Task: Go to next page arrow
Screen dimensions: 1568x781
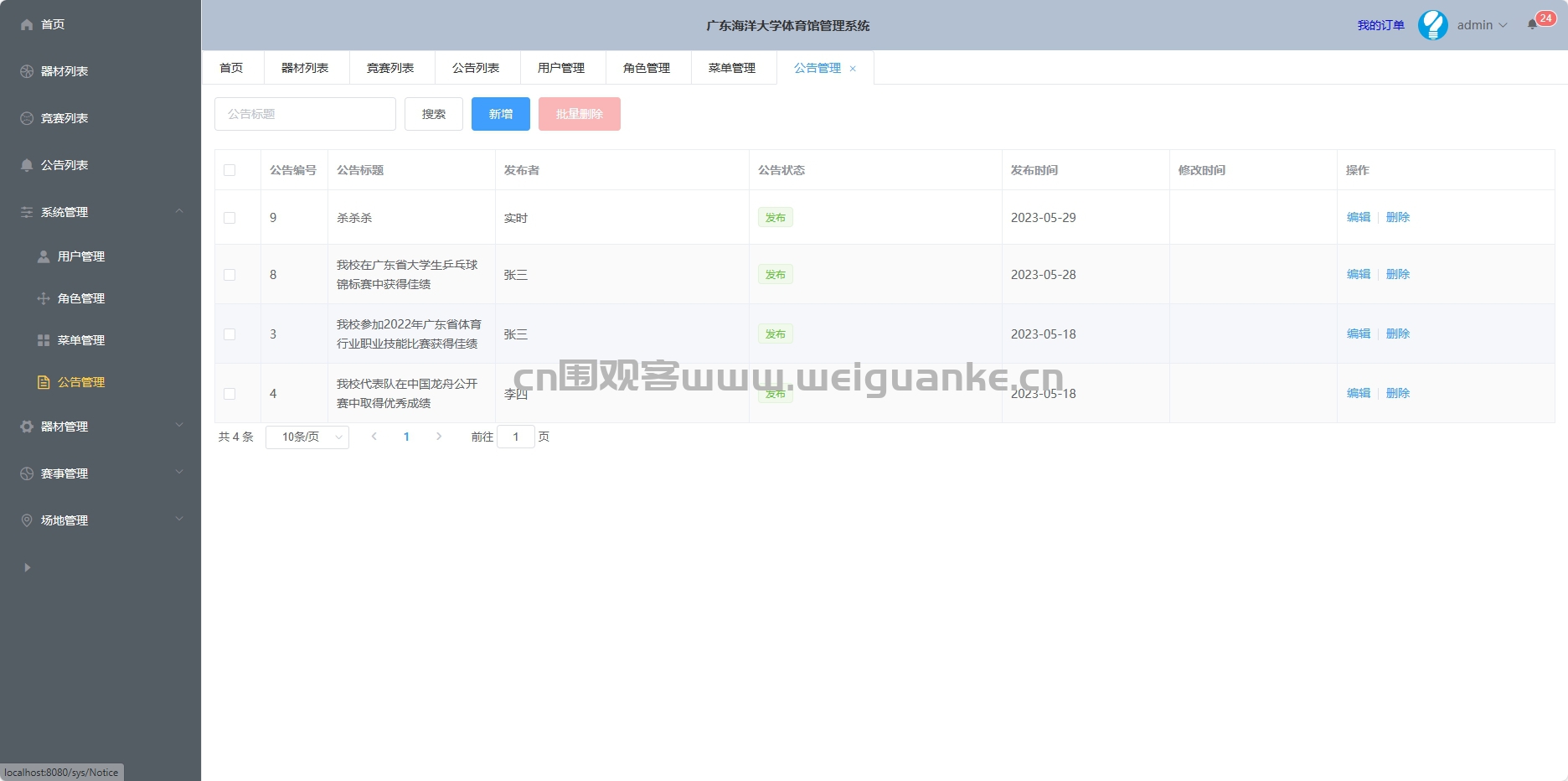Action: click(439, 437)
